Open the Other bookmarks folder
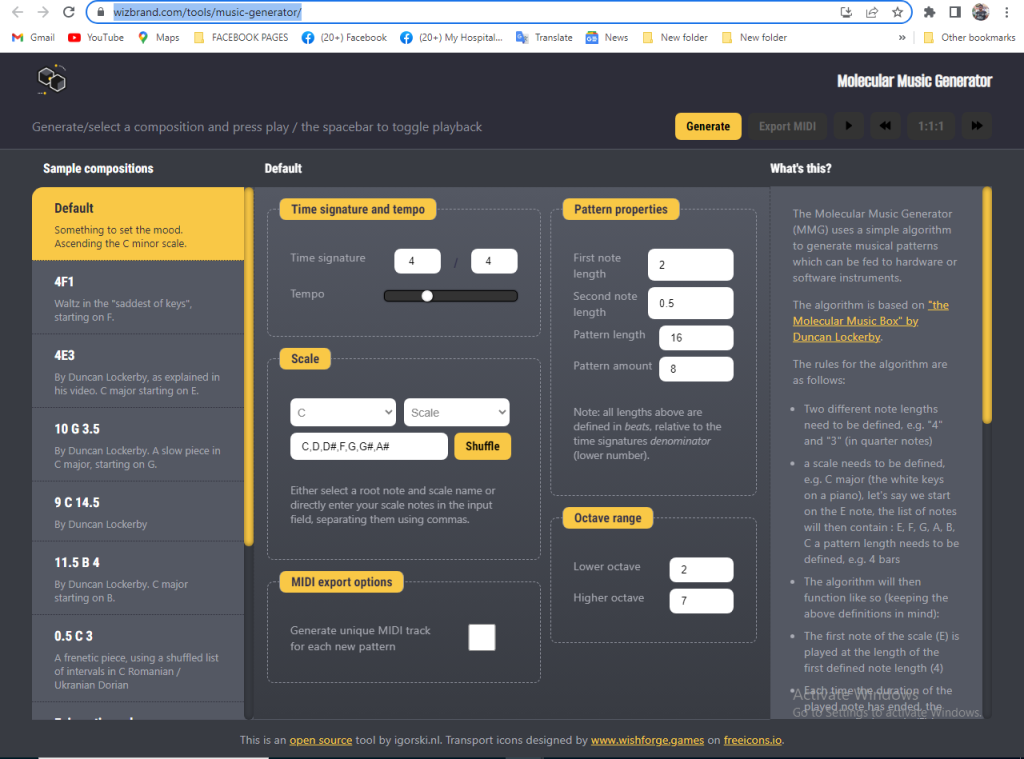The height and width of the screenshot is (759, 1024). click(969, 38)
